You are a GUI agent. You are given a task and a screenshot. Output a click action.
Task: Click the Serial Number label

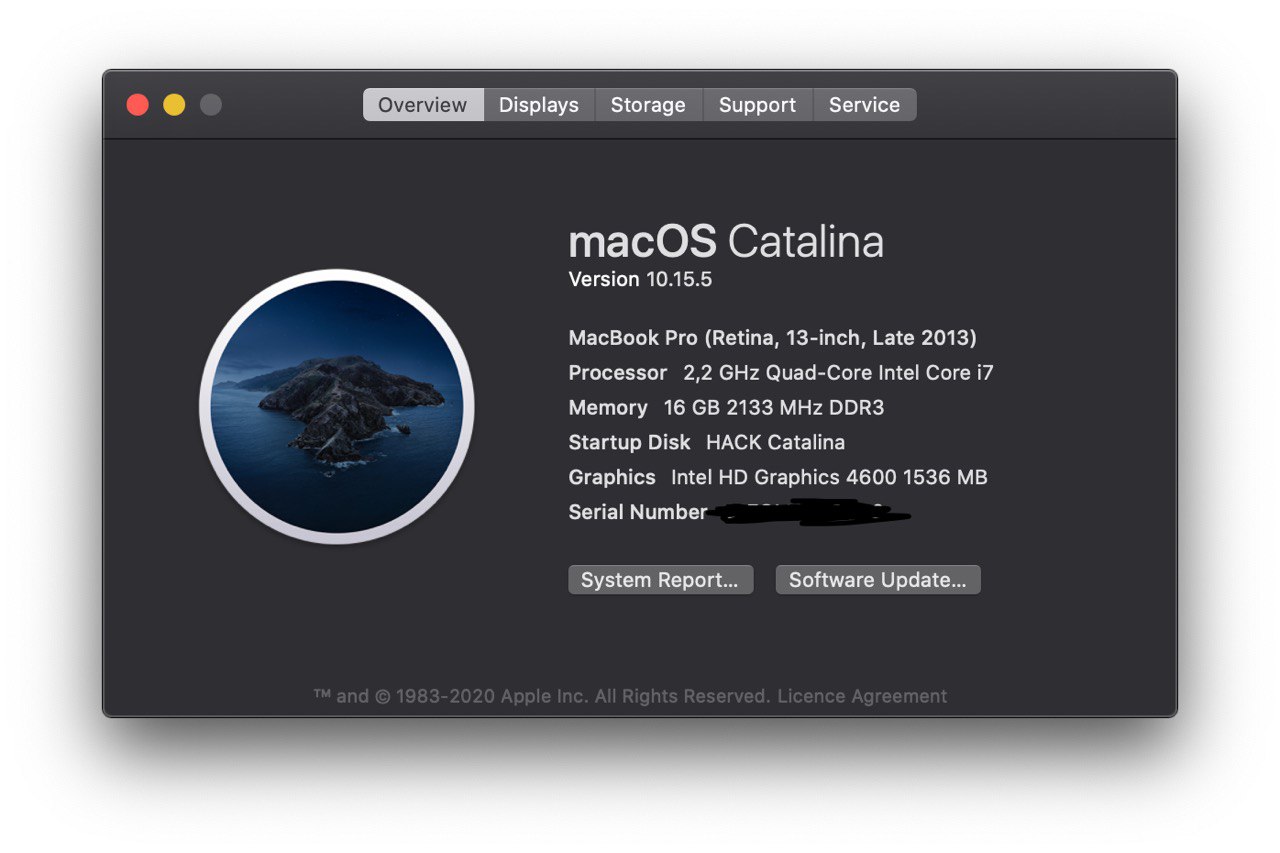(x=637, y=512)
